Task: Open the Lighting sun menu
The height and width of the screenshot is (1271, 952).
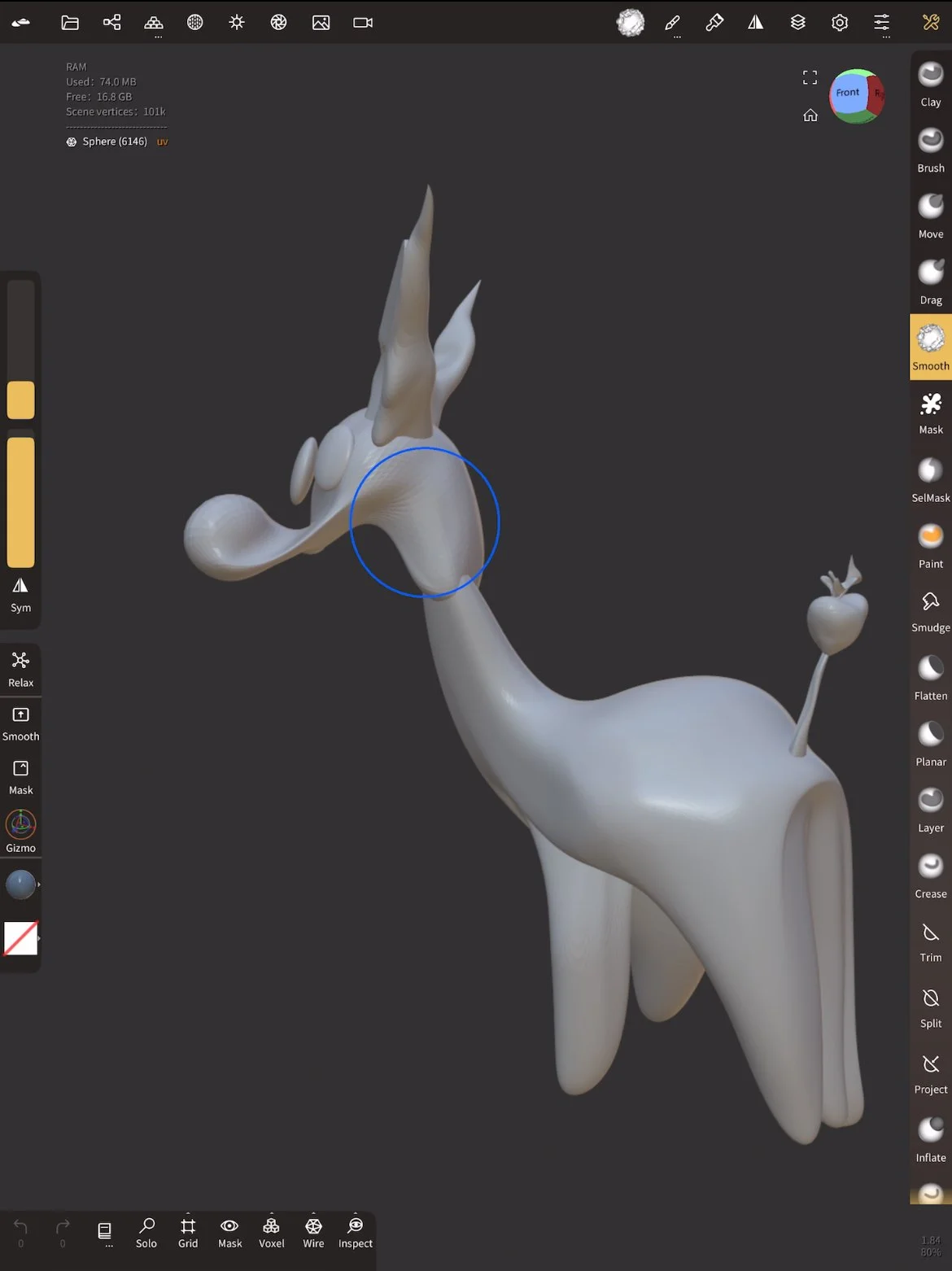Action: tap(237, 23)
